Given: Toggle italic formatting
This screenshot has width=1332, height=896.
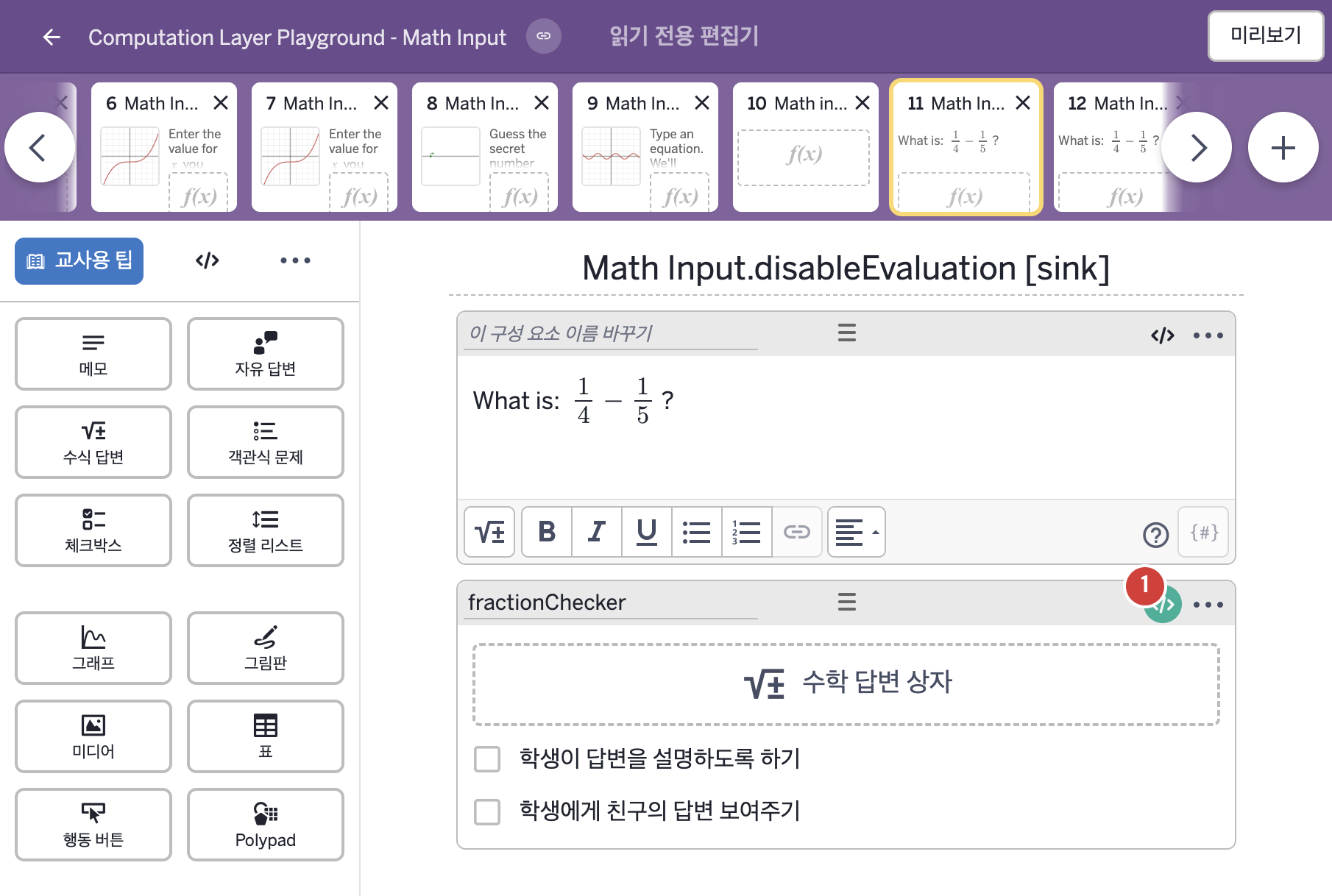Looking at the screenshot, I should click(x=597, y=532).
